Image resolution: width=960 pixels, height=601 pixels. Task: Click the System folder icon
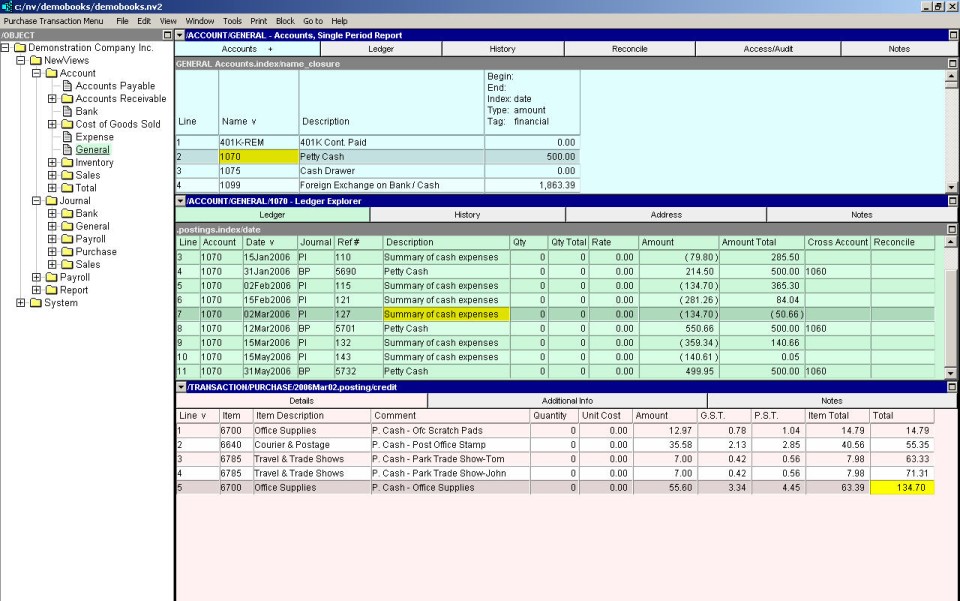click(35, 303)
